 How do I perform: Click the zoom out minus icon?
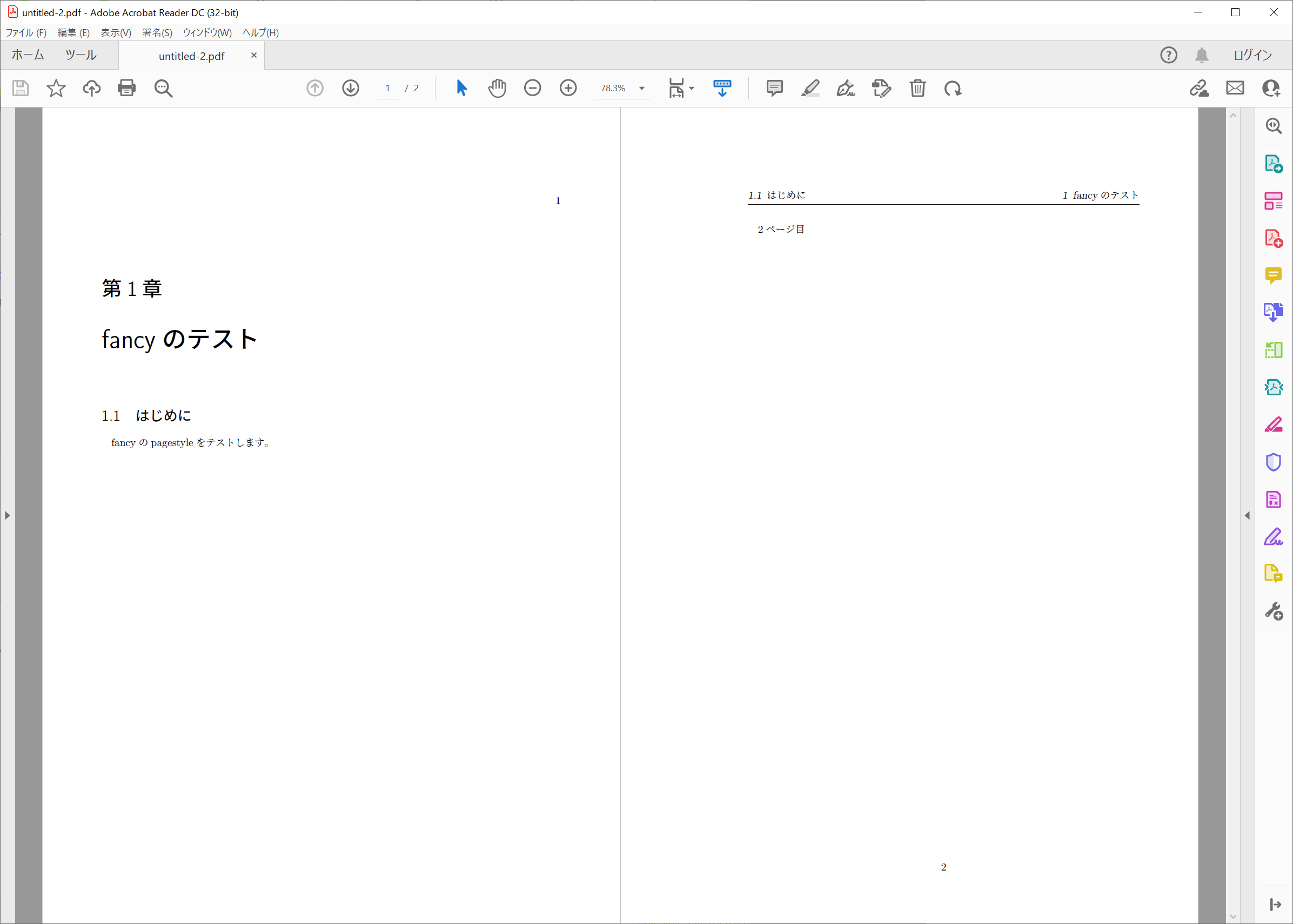pos(533,88)
